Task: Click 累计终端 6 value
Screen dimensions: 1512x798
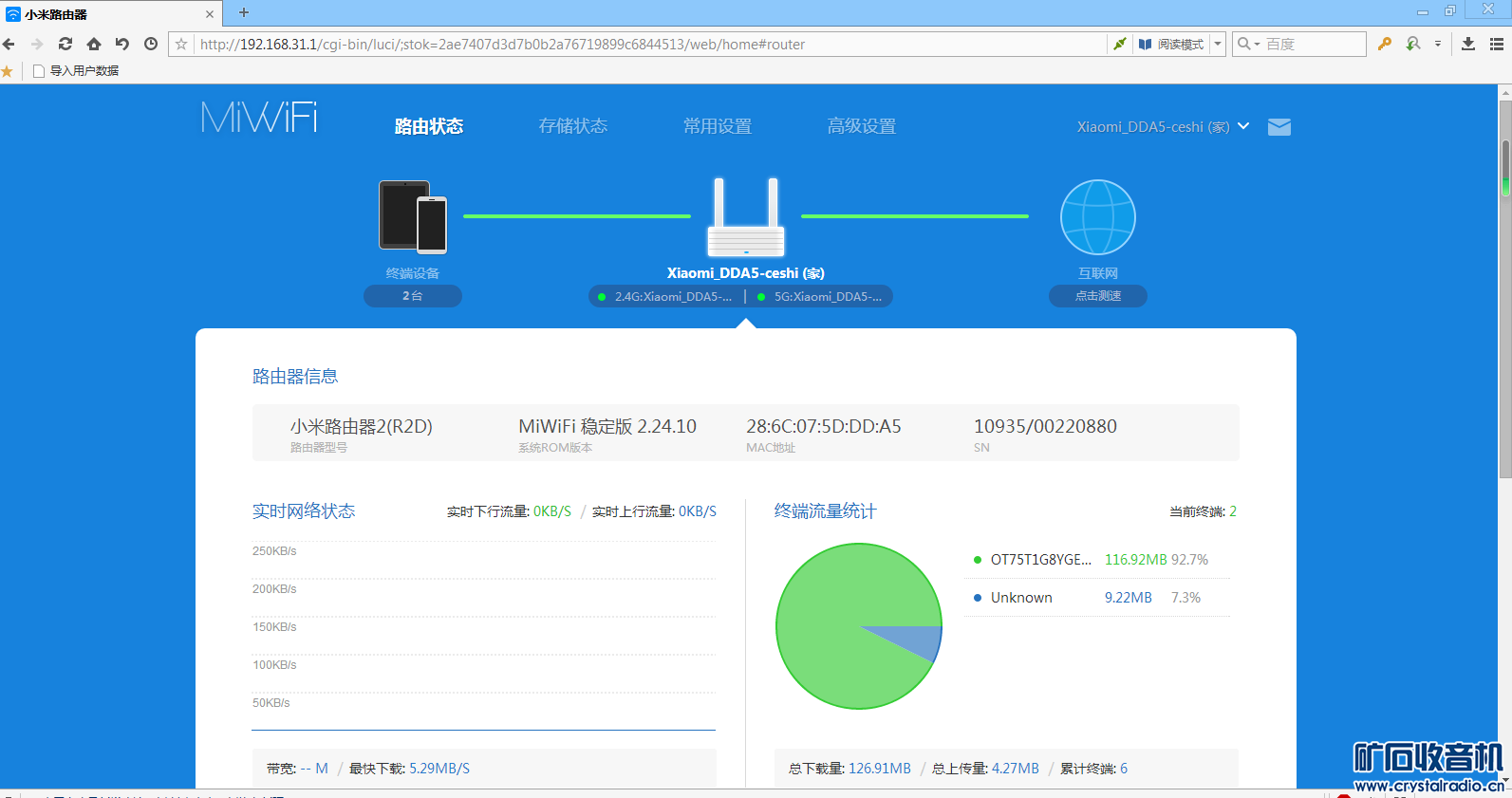Action: (x=1124, y=769)
